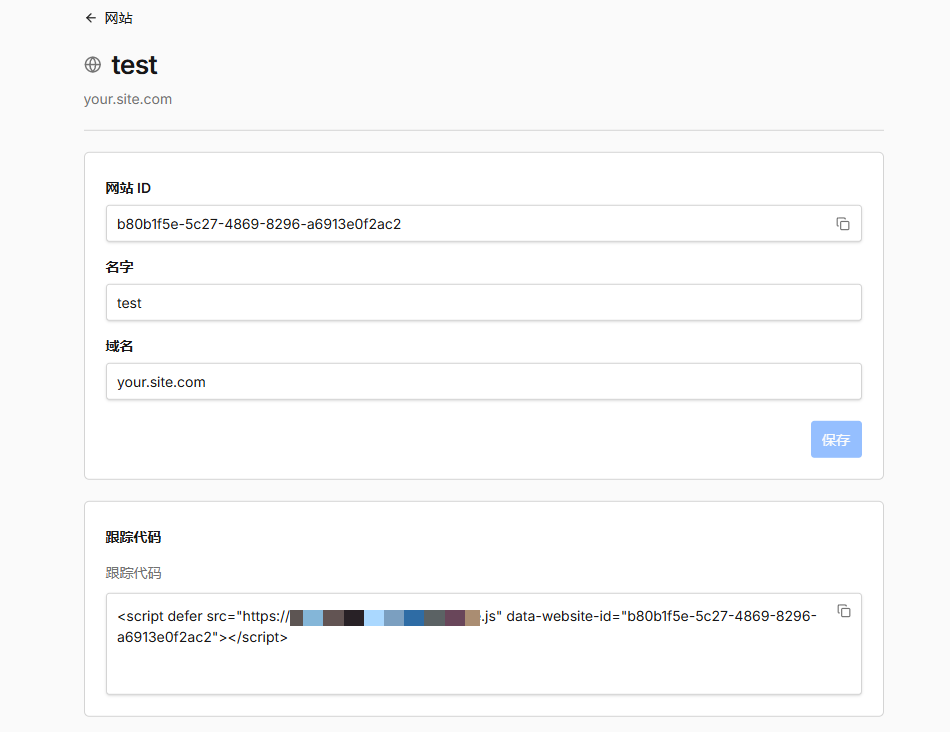Copy the tracking code using its copy icon
Viewport: 950px width, 732px height.
[844, 611]
